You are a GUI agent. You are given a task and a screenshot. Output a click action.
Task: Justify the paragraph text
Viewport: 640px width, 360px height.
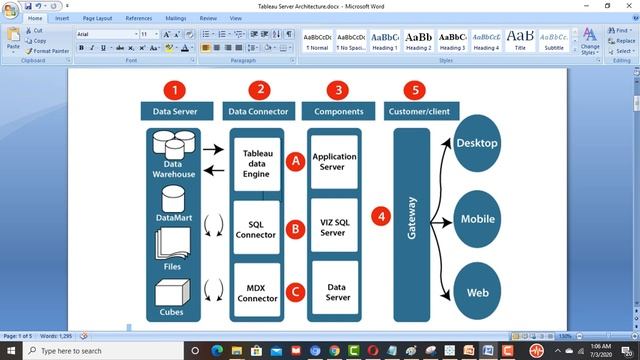pyautogui.click(x=239, y=48)
